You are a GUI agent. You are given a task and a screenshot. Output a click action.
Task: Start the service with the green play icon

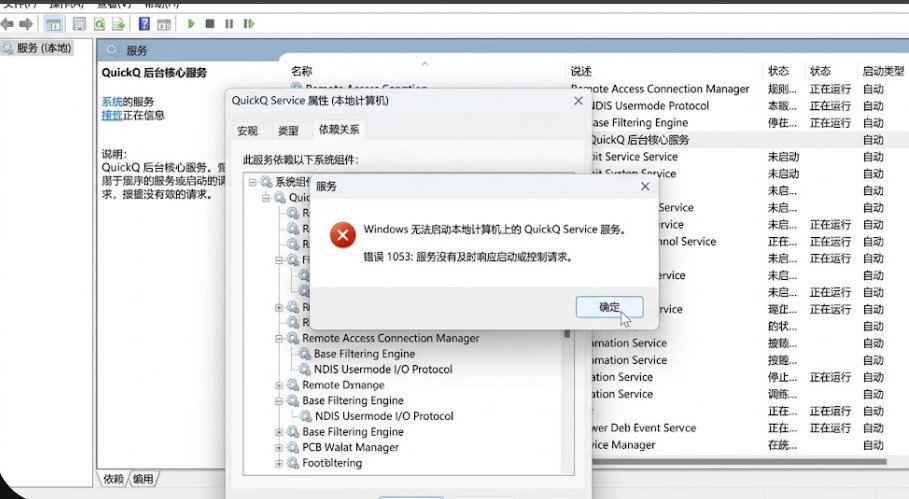191,24
